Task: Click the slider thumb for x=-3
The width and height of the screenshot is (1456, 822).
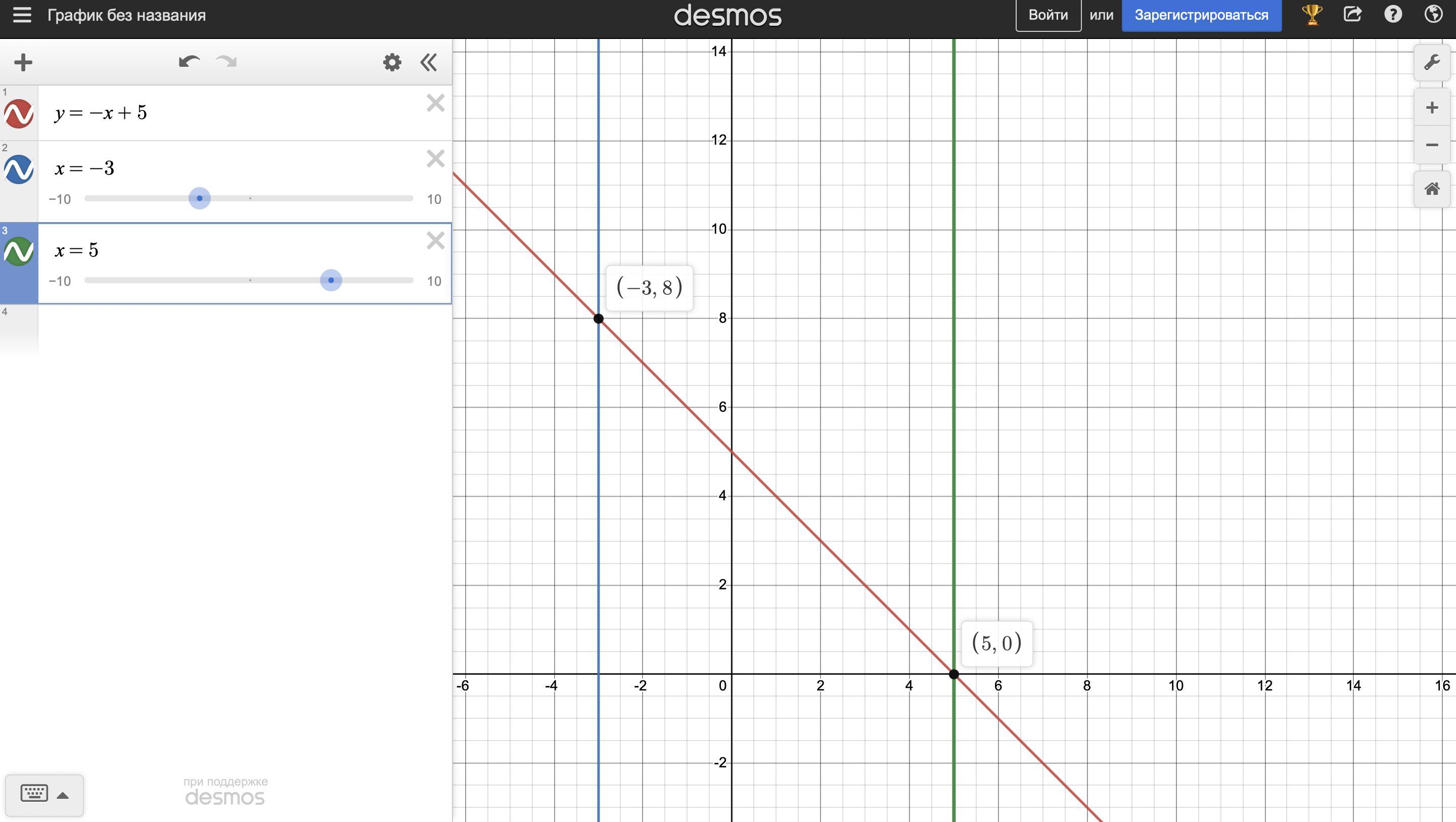Action: (x=200, y=199)
